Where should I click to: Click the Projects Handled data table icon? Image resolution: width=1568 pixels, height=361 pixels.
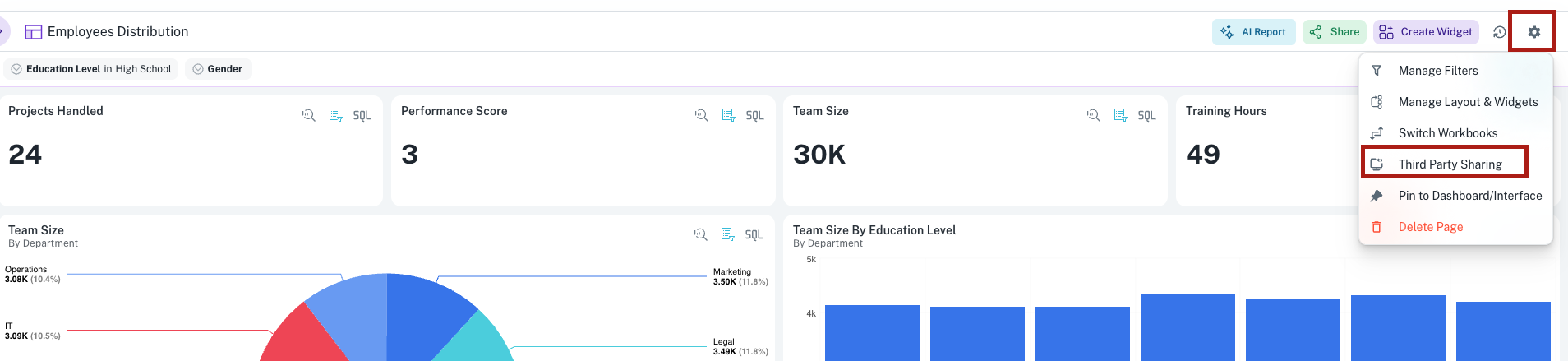pyautogui.click(x=335, y=115)
